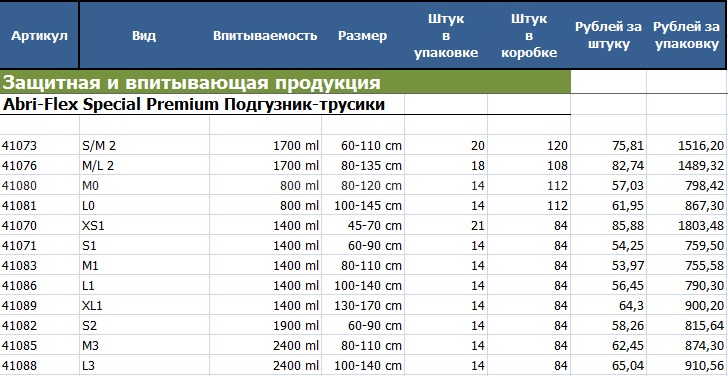
Task: Select the XS1 type cell
Action: coord(144,226)
